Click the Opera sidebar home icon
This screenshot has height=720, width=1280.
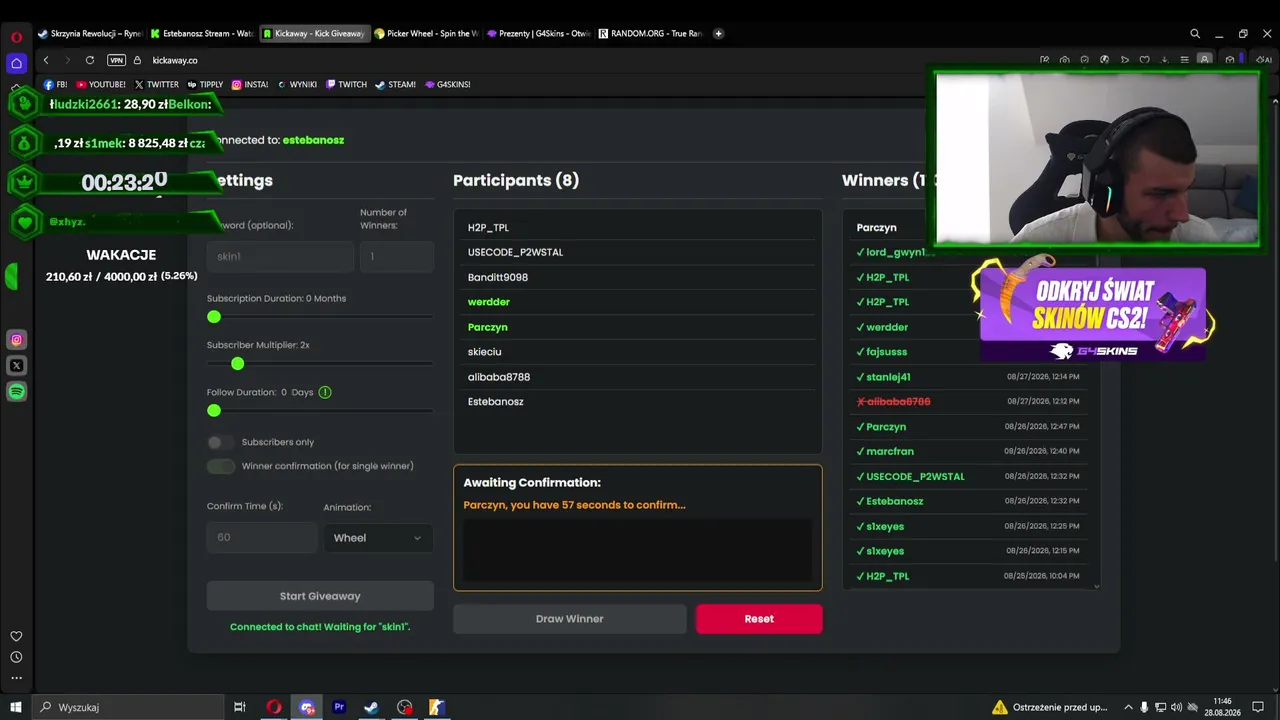pos(16,63)
